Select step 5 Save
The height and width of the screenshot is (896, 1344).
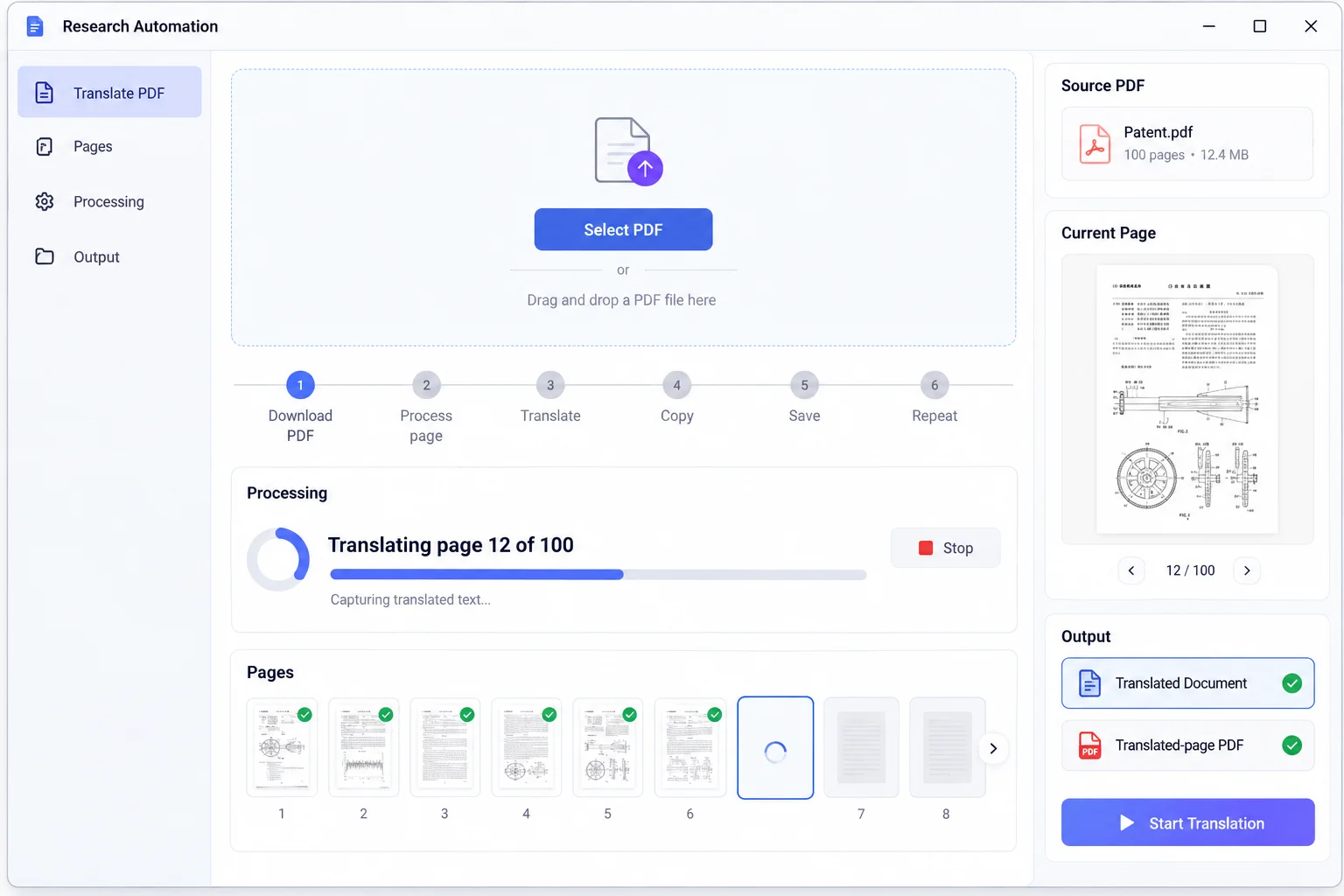pos(804,398)
